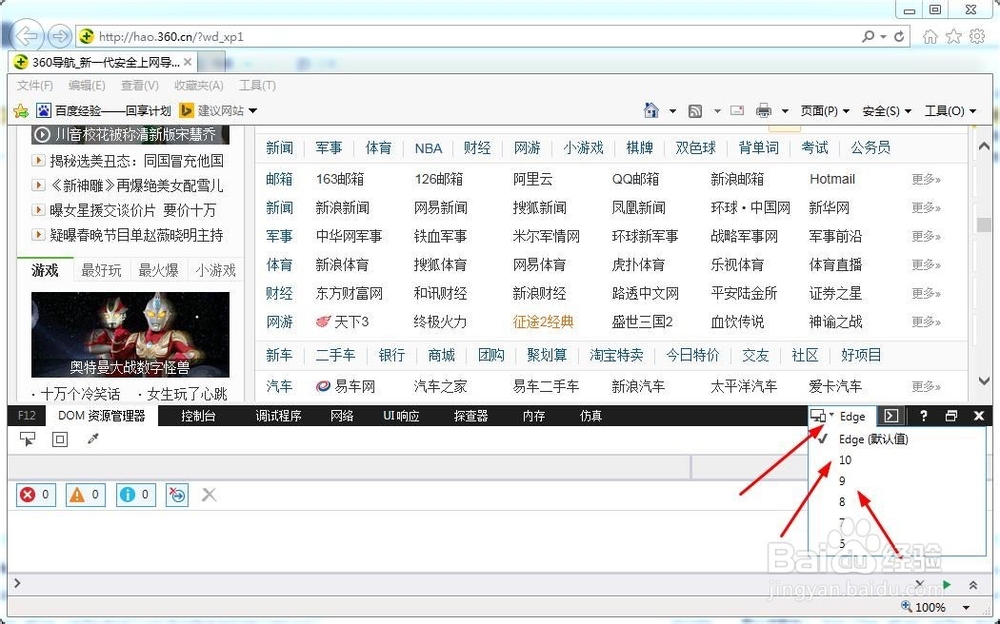Open the 页面(P) dropdown menu
The width and height of the screenshot is (1000, 624).
point(825,111)
